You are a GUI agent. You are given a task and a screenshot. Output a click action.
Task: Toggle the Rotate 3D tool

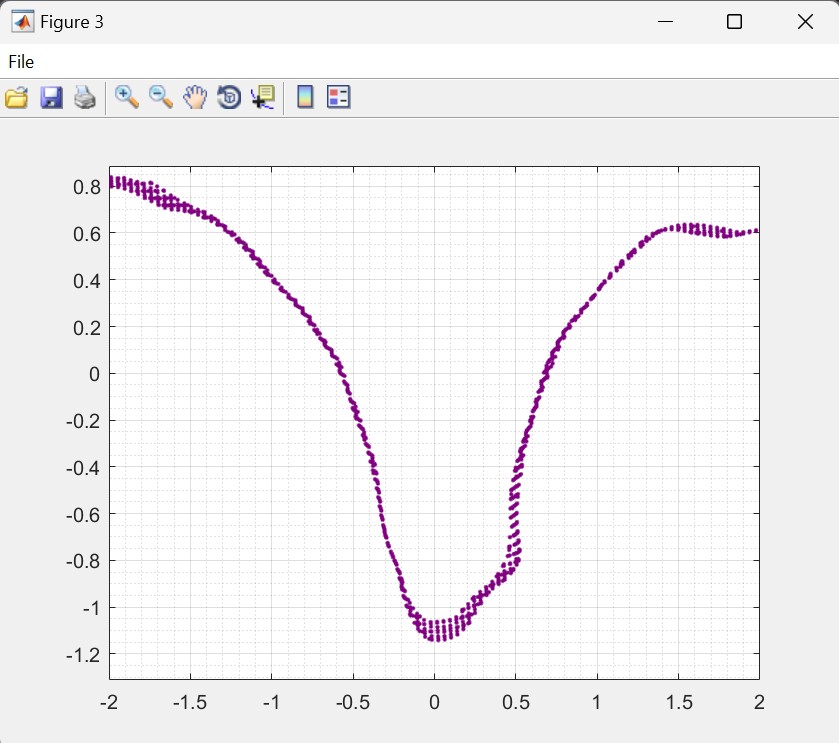pyautogui.click(x=229, y=97)
